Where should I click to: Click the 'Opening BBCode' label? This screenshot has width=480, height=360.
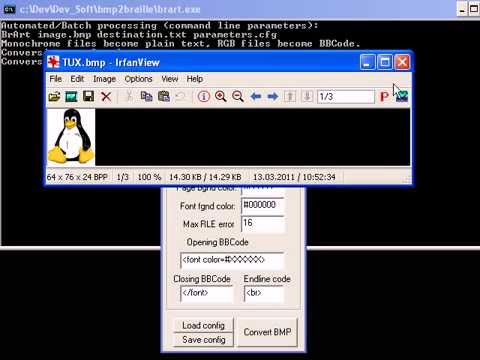[217, 242]
